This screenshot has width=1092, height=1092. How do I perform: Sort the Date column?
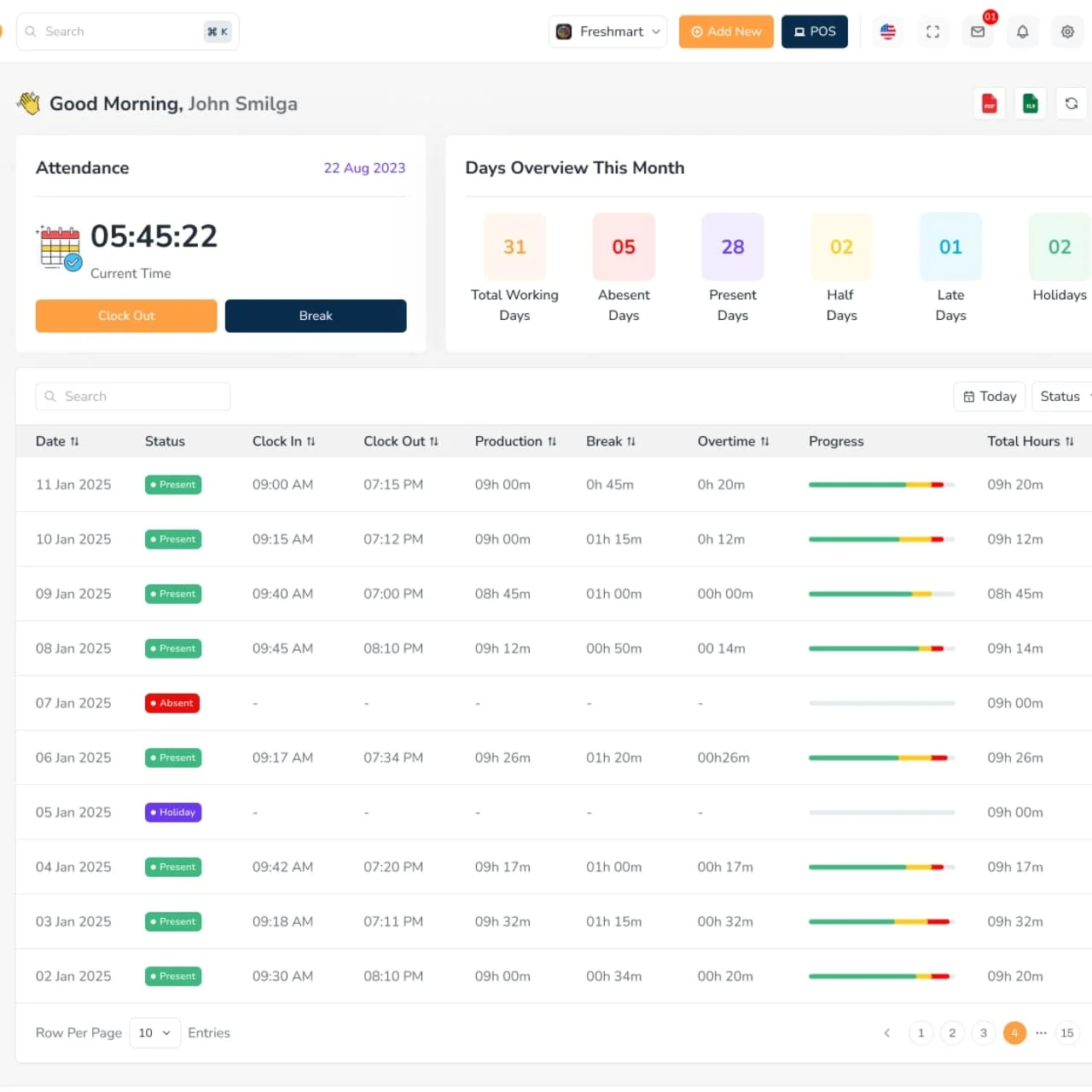pyautogui.click(x=57, y=441)
